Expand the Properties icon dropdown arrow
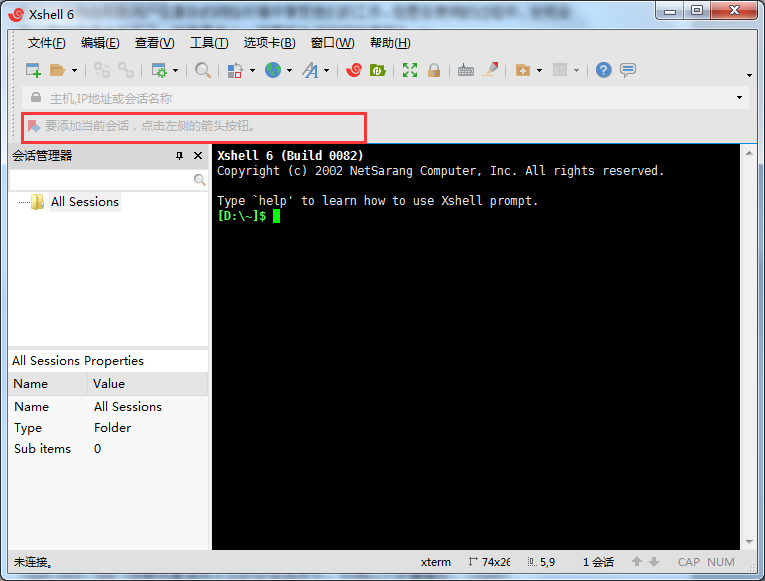Image resolution: width=765 pixels, height=581 pixels. pyautogui.click(x=176, y=71)
